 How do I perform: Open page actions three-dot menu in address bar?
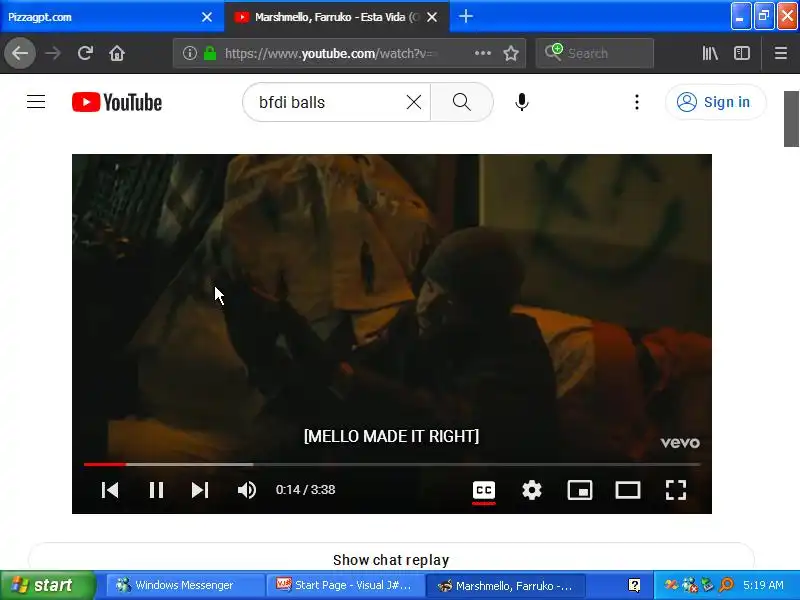pyautogui.click(x=483, y=53)
